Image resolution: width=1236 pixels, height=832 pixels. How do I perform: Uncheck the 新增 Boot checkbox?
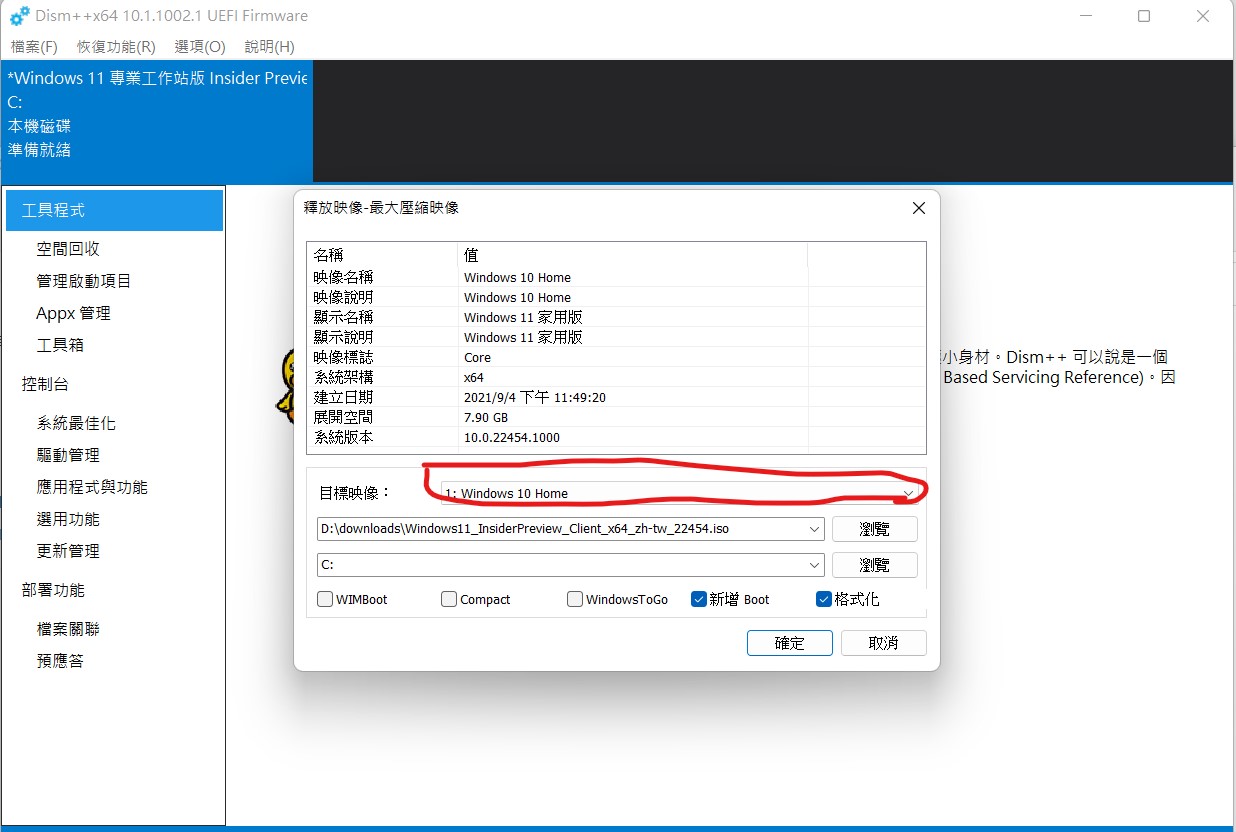[x=699, y=599]
